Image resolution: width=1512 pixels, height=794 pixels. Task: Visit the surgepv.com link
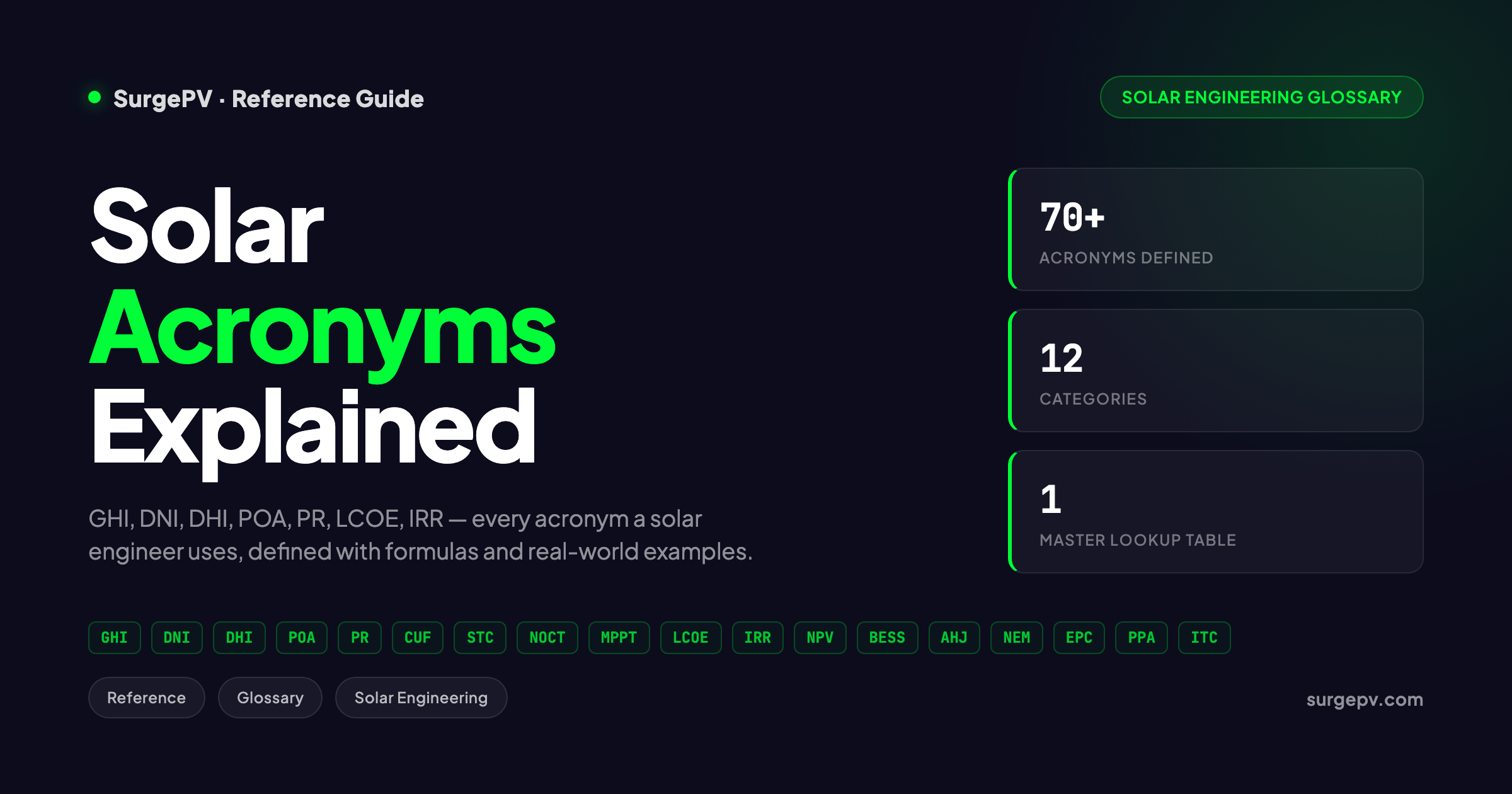(x=1365, y=699)
